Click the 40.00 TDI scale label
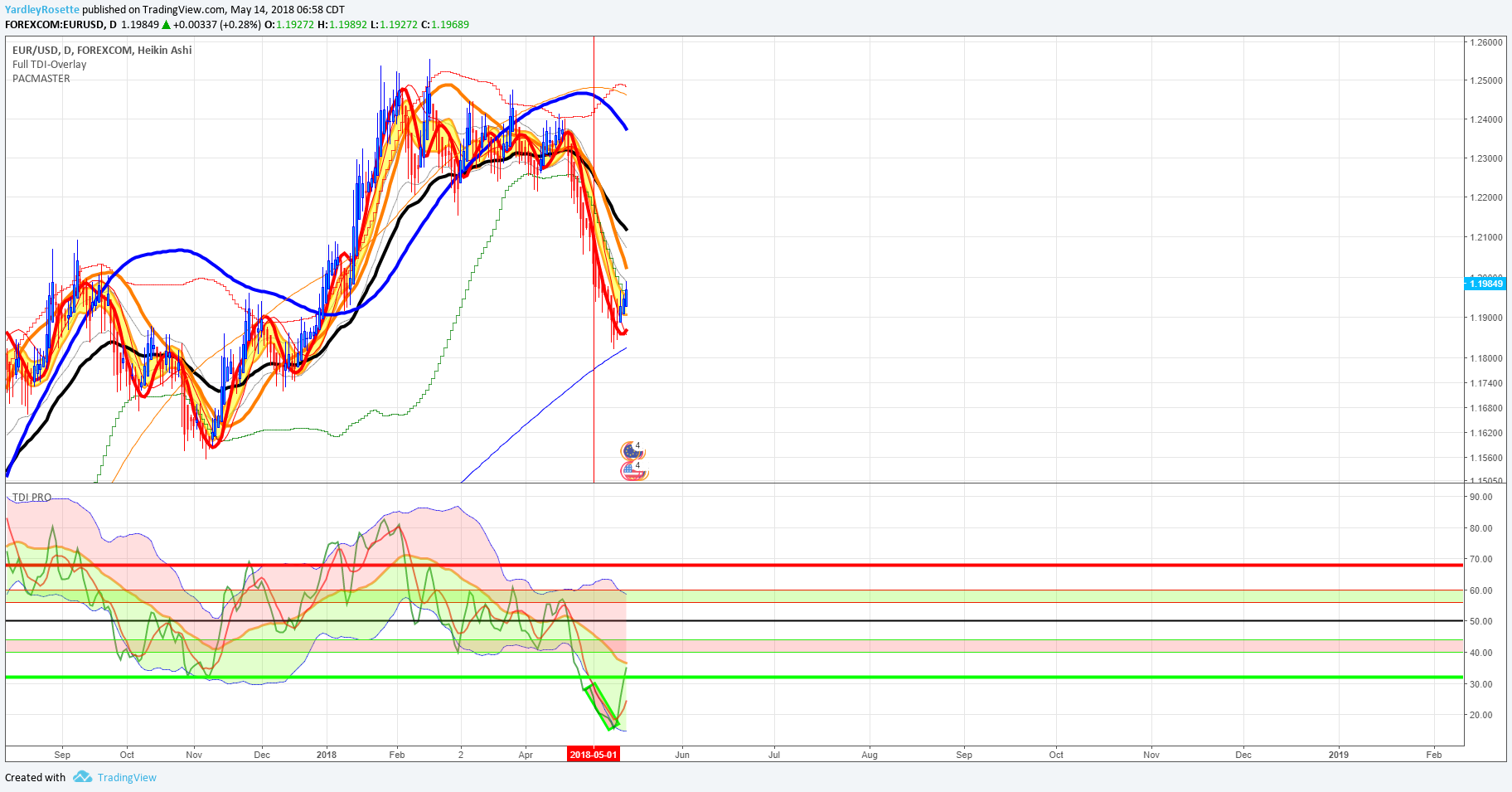 click(x=1480, y=654)
